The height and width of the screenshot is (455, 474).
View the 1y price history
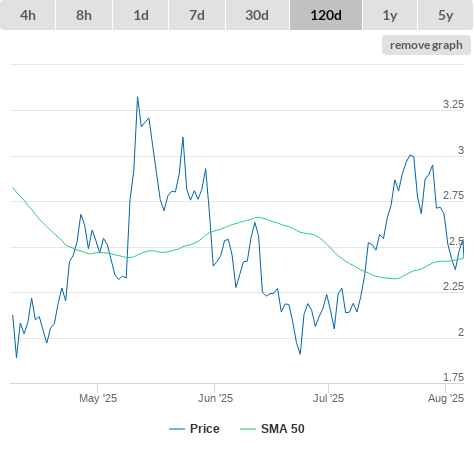(390, 15)
